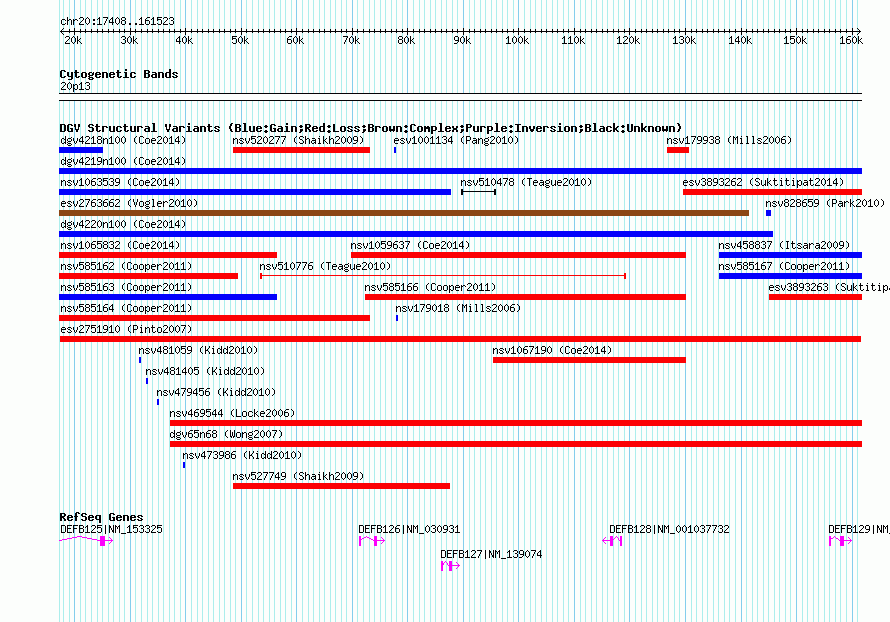Click the Cytogenetic Bands track title
The height and width of the screenshot is (622, 890).
(x=119, y=74)
